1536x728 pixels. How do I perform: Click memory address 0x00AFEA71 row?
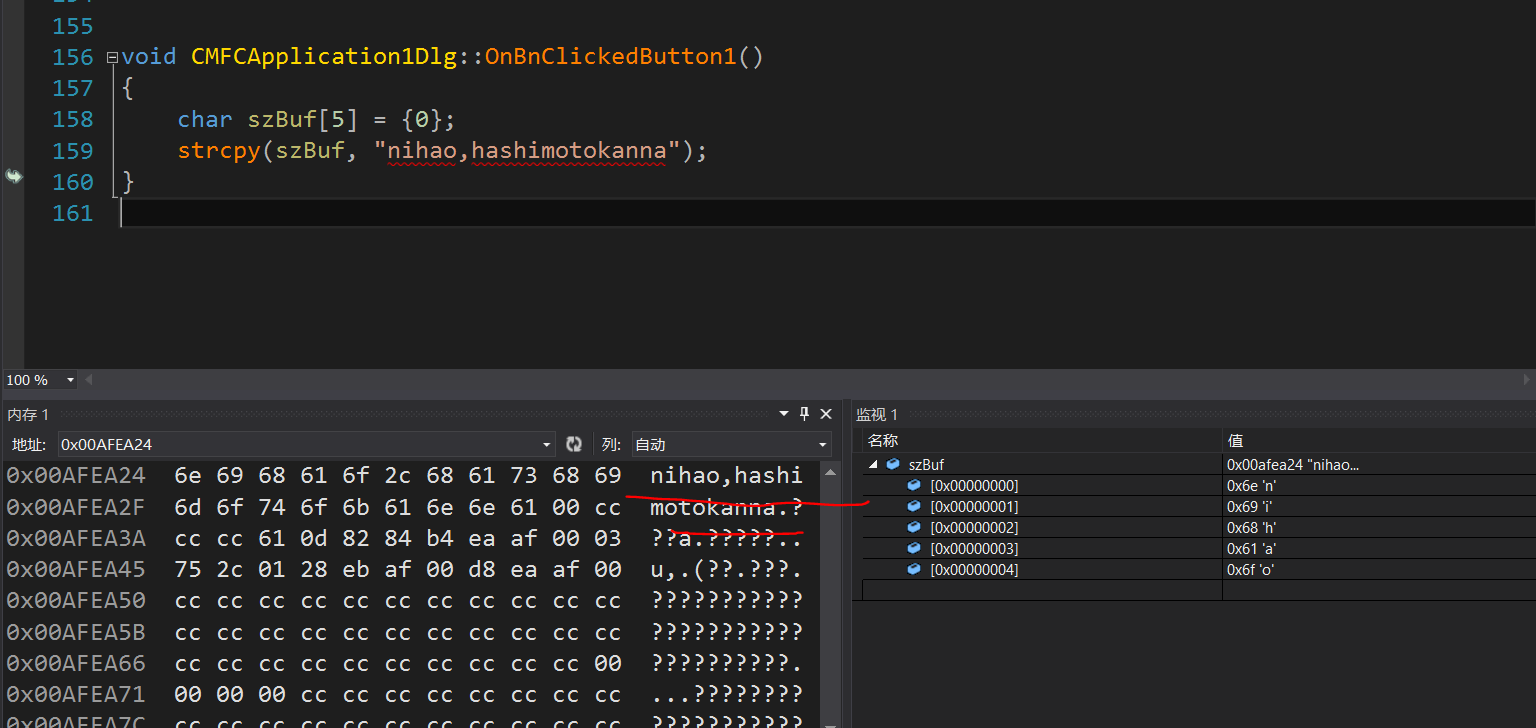coord(76,694)
